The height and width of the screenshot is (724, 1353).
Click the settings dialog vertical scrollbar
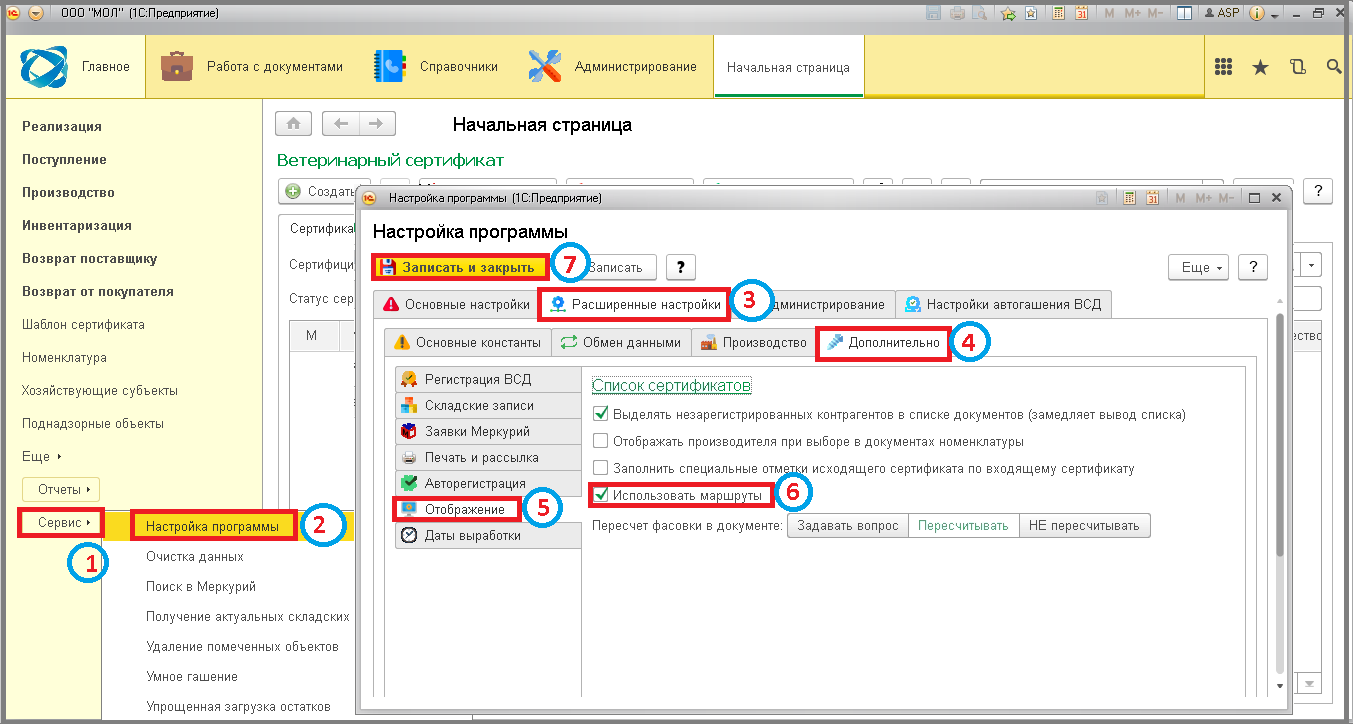tap(1279, 450)
